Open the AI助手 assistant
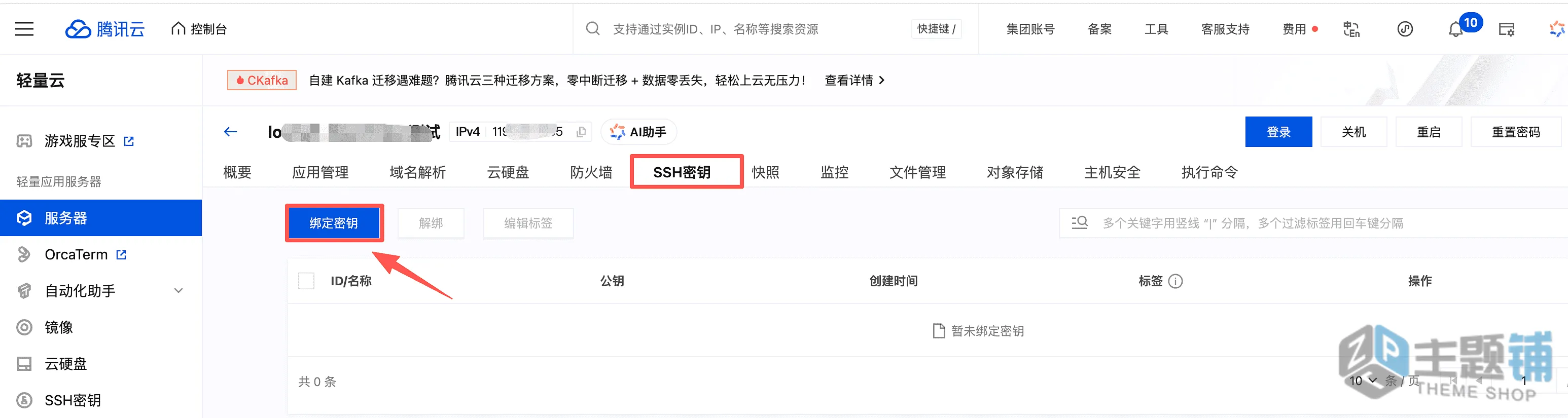The height and width of the screenshot is (418, 1568). (638, 131)
